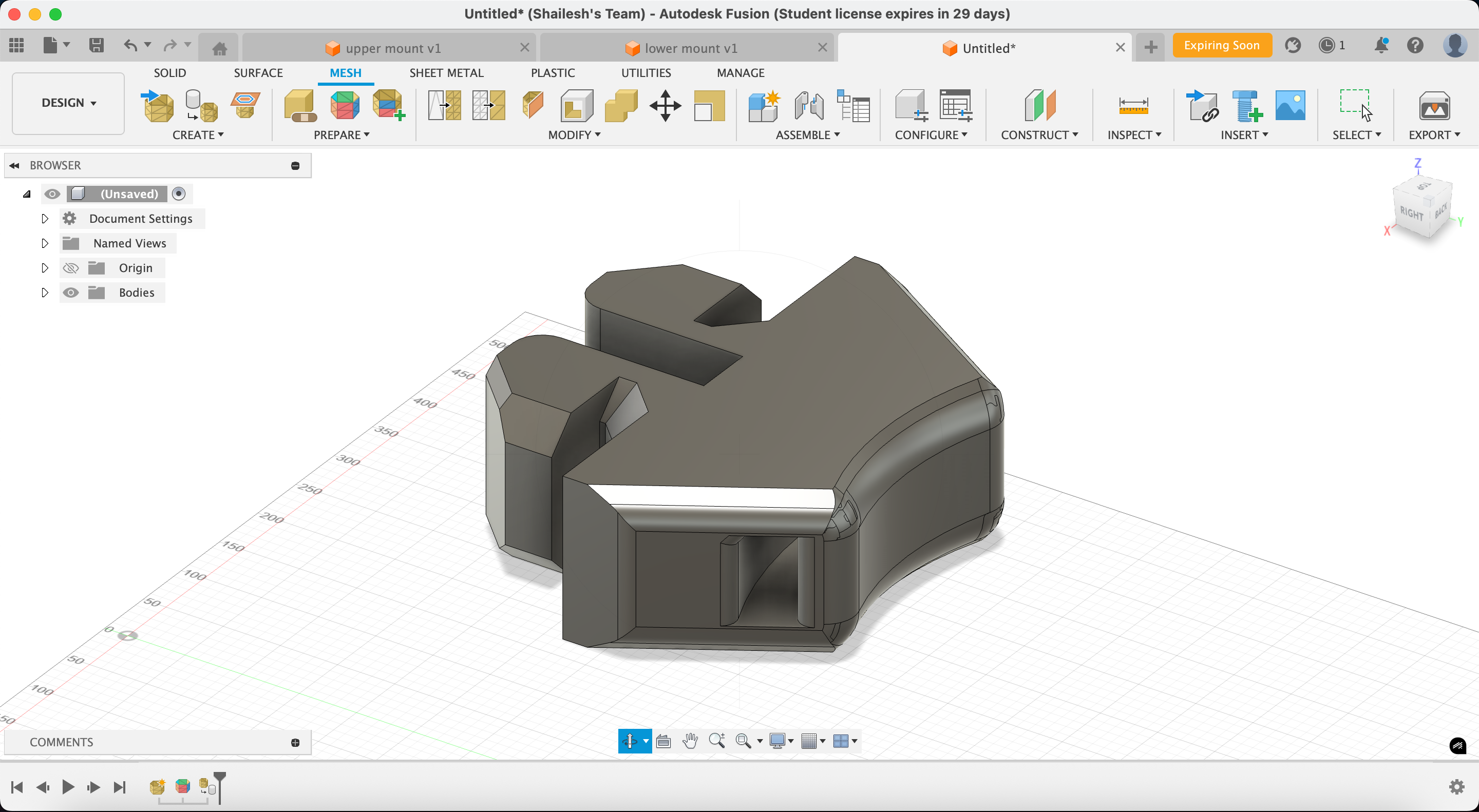Click the Window Select icon
This screenshot has height=812, width=1479.
point(1356,106)
